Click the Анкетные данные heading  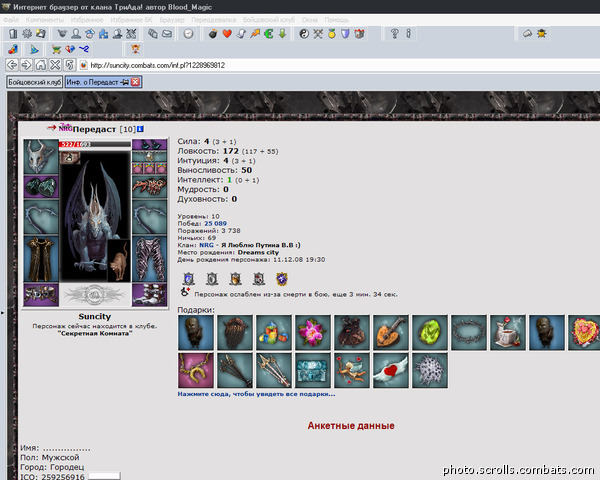coord(351,426)
